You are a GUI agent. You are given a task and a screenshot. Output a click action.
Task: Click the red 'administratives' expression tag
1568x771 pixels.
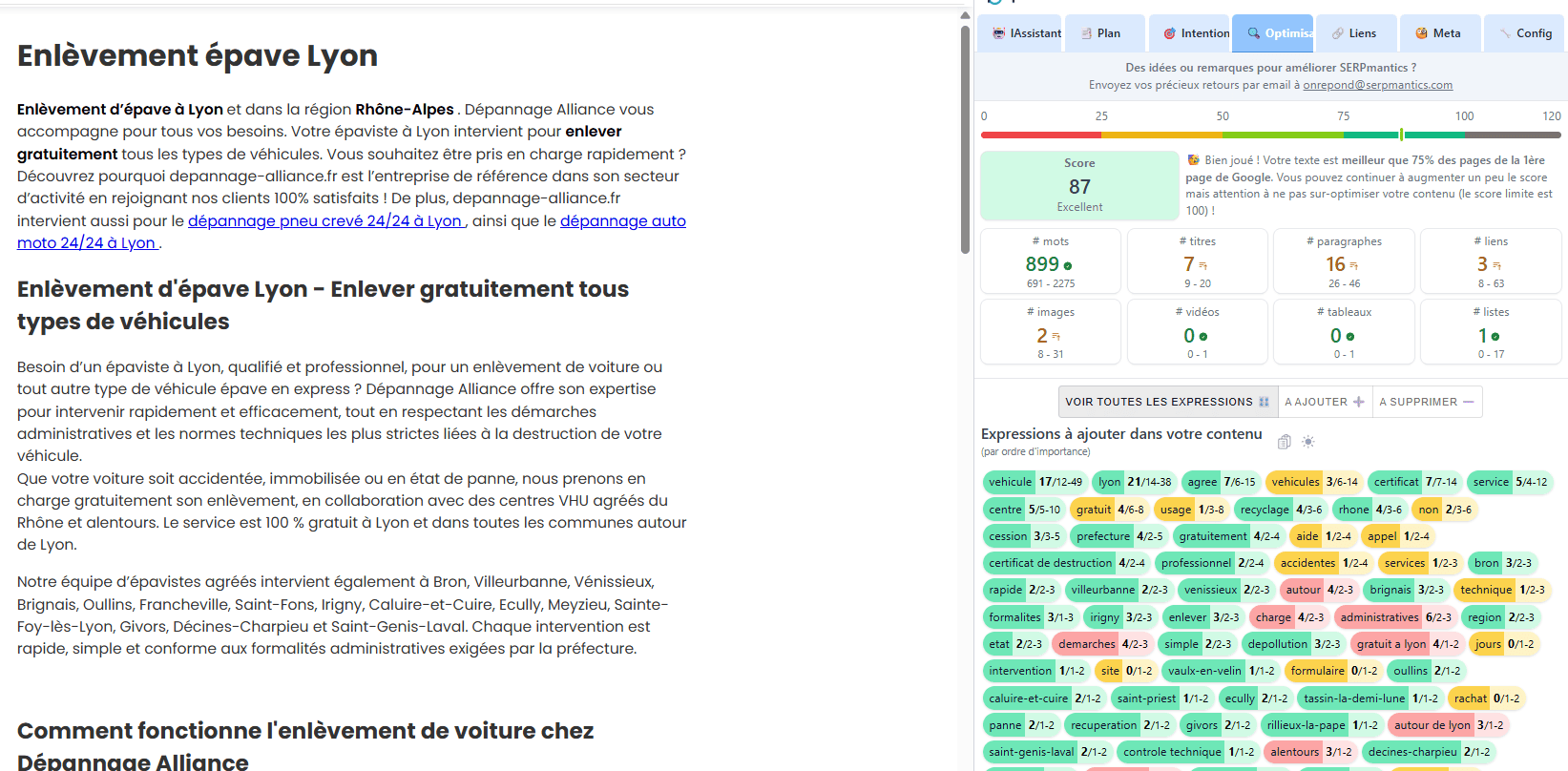[x=1394, y=617]
